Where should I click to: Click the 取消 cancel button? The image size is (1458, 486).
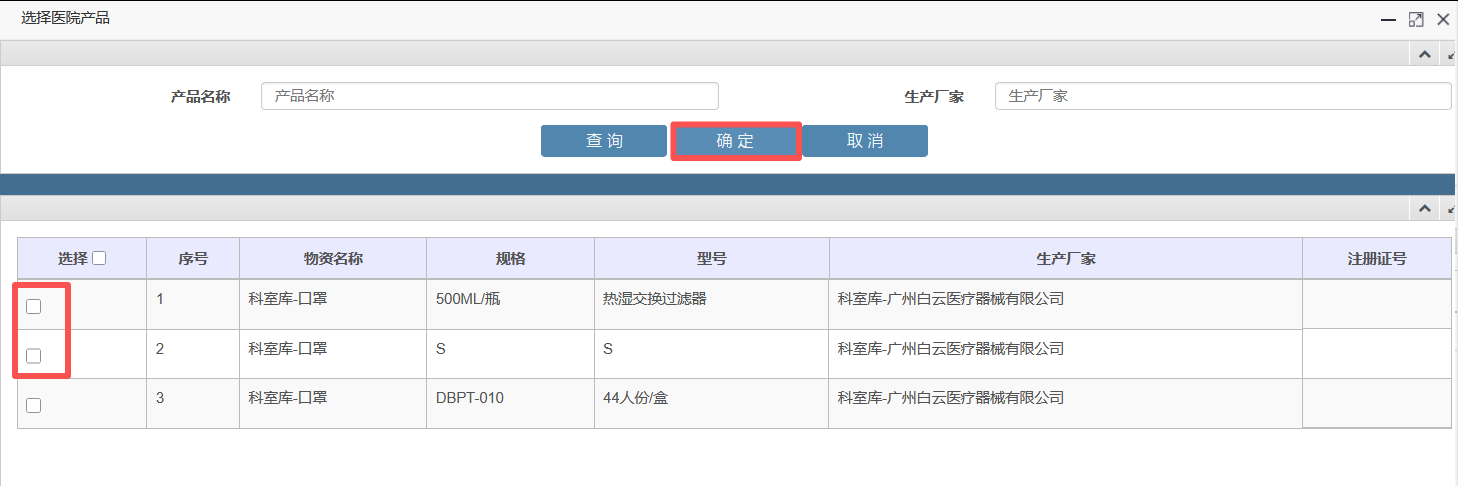tap(865, 141)
